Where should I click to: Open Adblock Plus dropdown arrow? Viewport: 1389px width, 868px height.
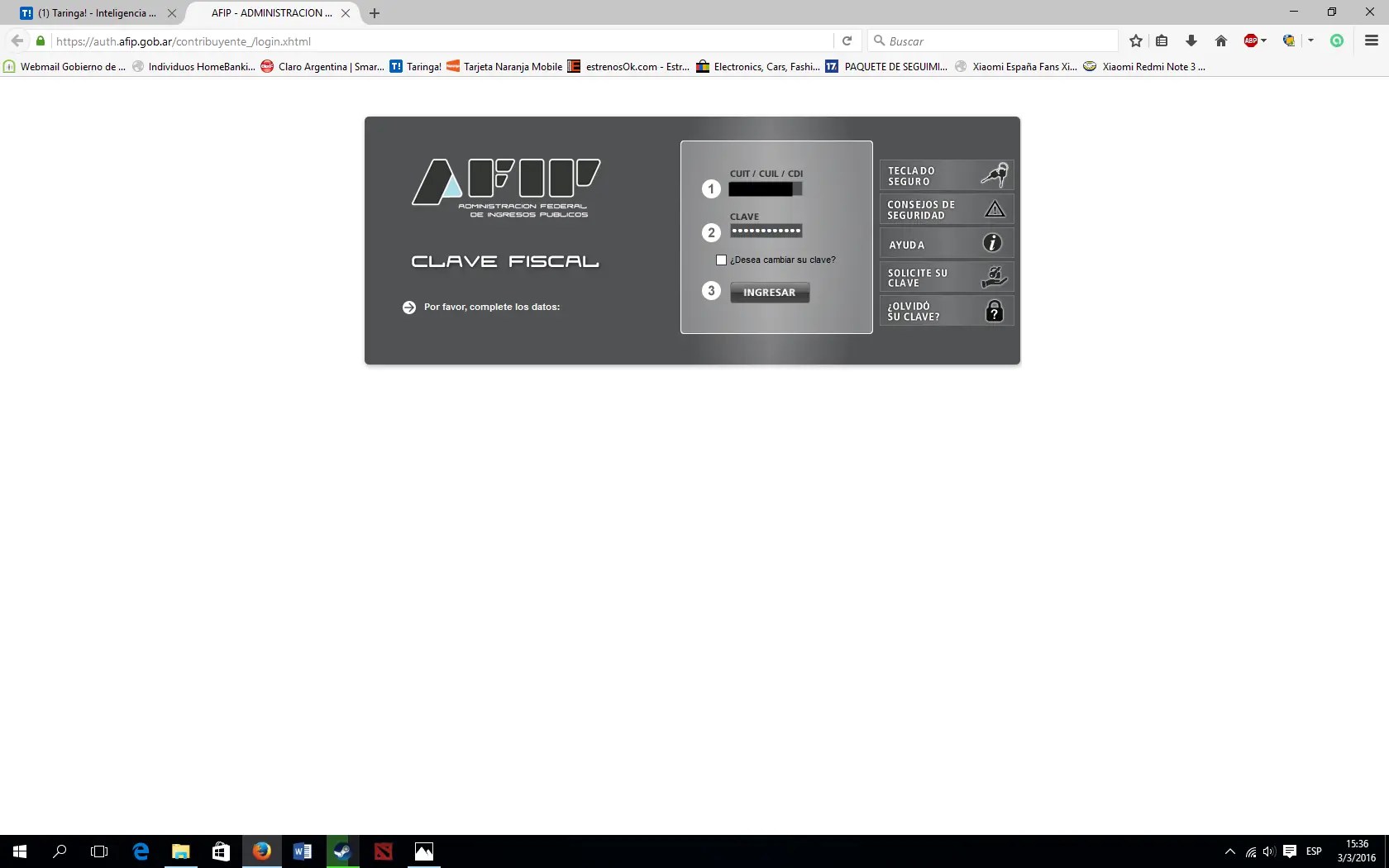pos(1264,41)
